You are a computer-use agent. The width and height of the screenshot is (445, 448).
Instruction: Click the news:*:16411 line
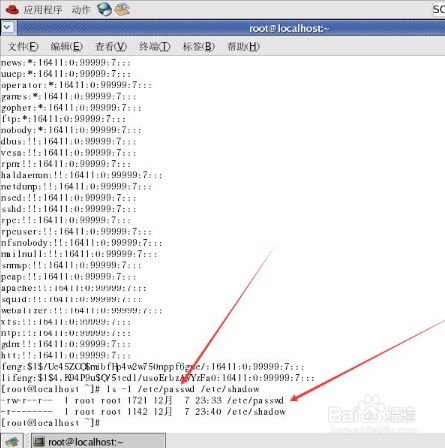pyautogui.click(x=66, y=63)
